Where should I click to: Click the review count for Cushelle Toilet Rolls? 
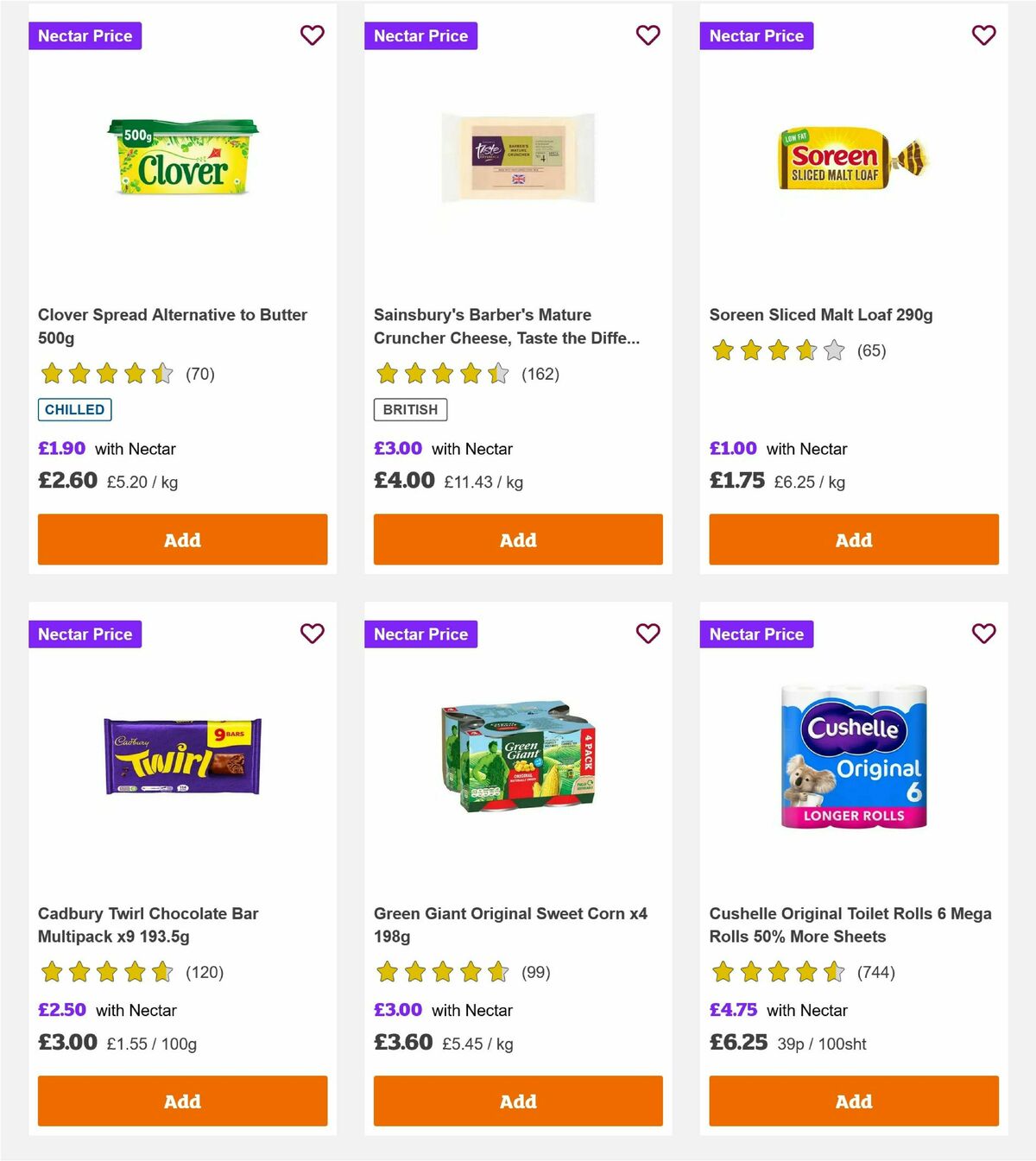[875, 972]
